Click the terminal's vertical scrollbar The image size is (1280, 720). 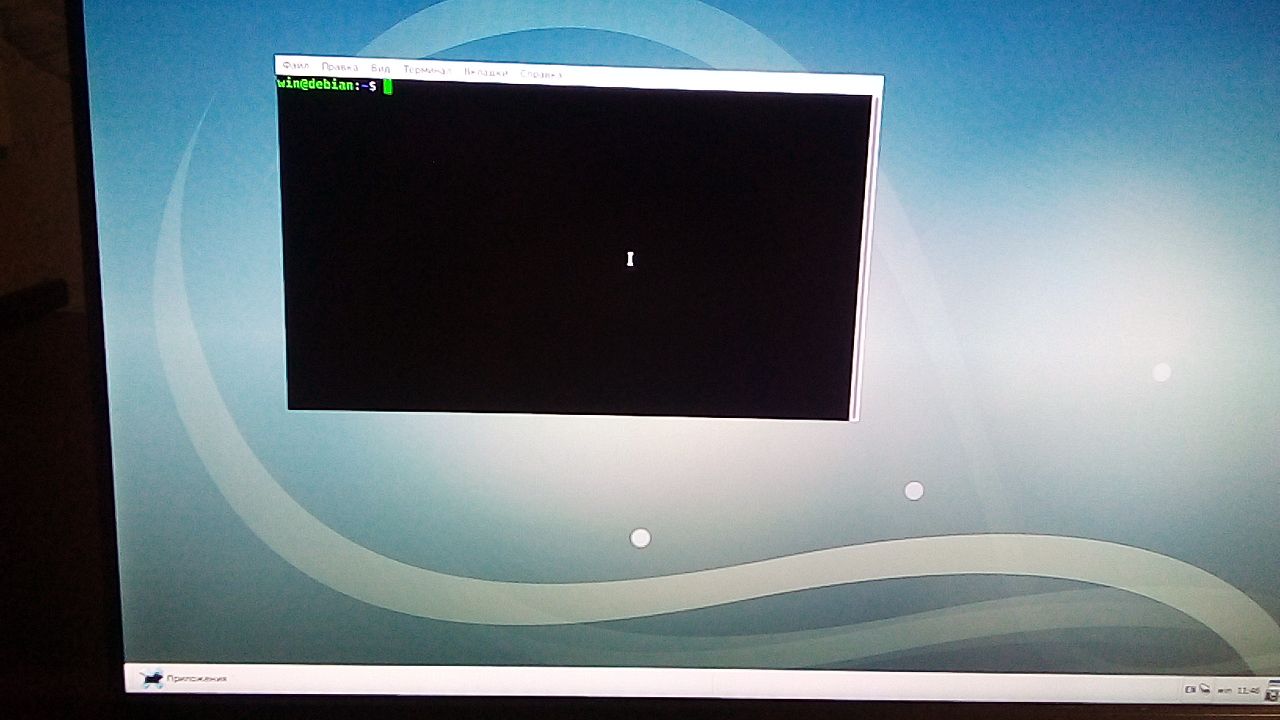865,258
